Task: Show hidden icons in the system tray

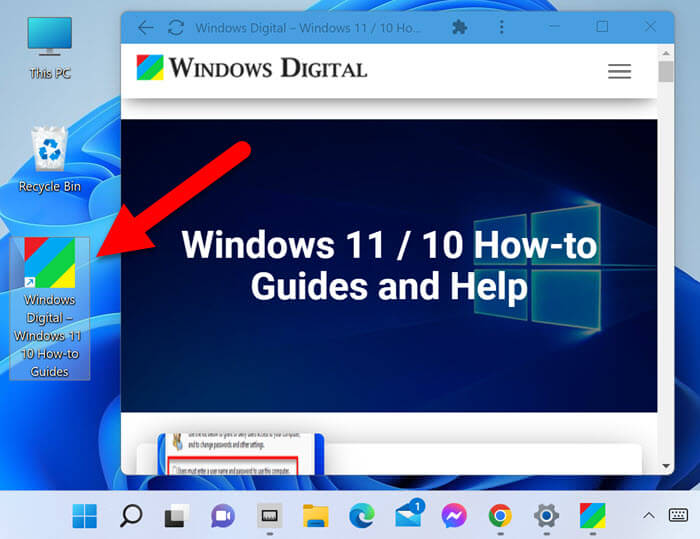Action: [649, 516]
